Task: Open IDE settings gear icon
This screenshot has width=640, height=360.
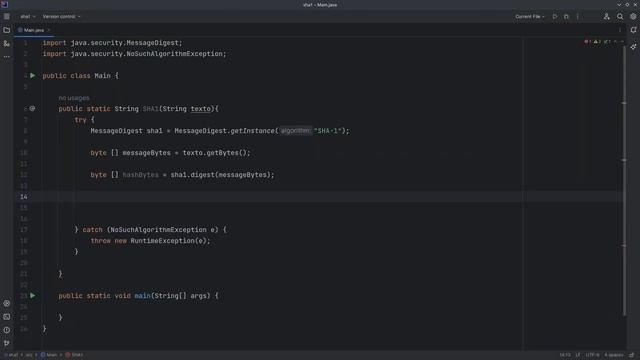Action: (x=633, y=17)
